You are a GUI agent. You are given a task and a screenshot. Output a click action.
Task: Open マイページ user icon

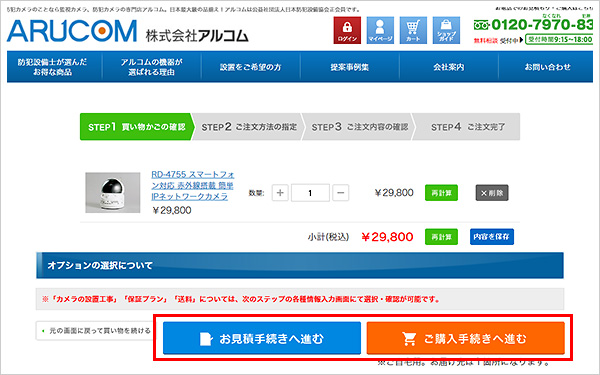pos(380,30)
